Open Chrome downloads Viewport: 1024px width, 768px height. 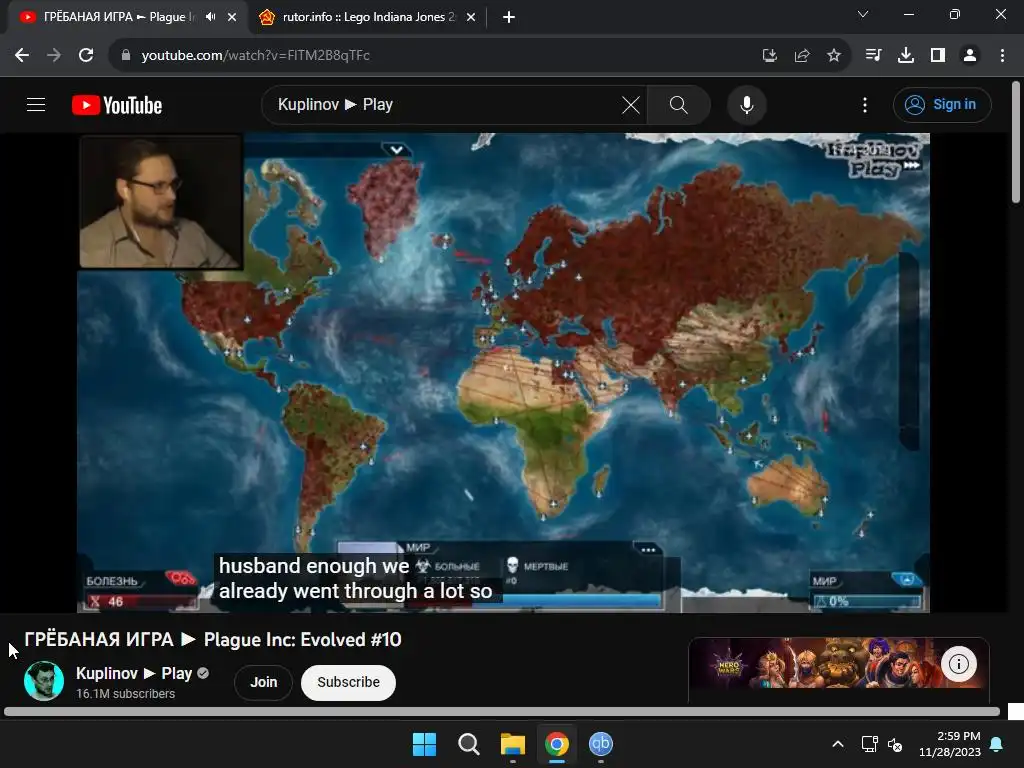[x=905, y=56]
